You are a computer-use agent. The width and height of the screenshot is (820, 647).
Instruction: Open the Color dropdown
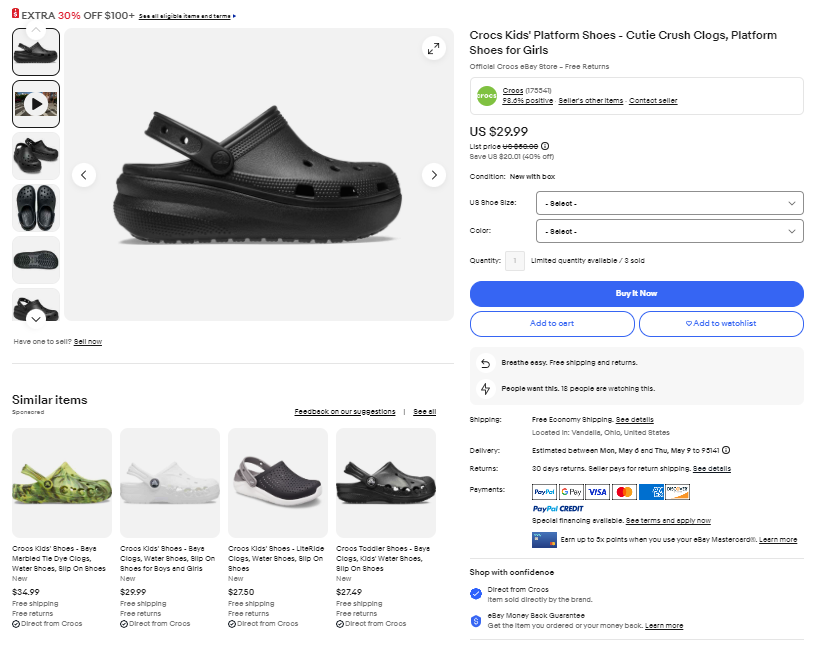669,231
